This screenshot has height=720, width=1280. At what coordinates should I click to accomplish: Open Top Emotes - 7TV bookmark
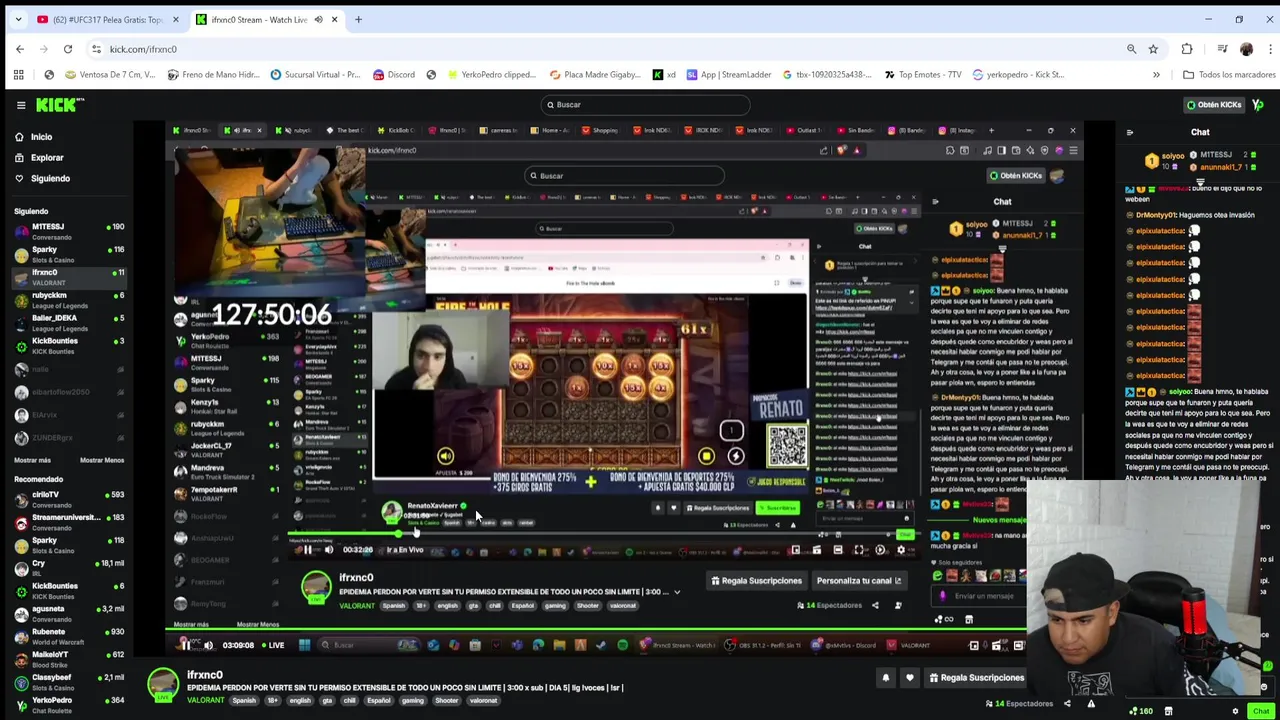pos(921,75)
